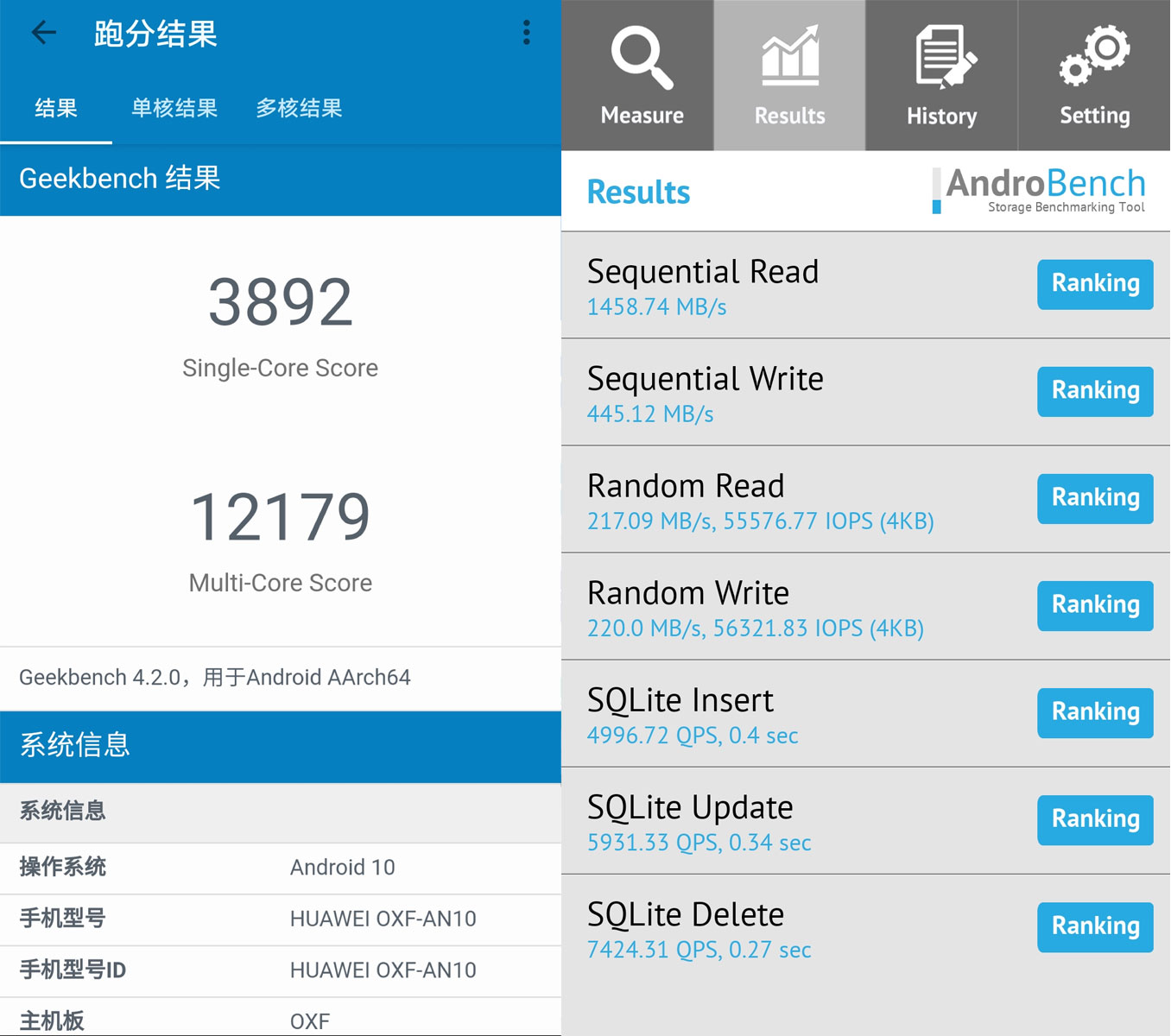Click Ranking for Random Write

1095,605
